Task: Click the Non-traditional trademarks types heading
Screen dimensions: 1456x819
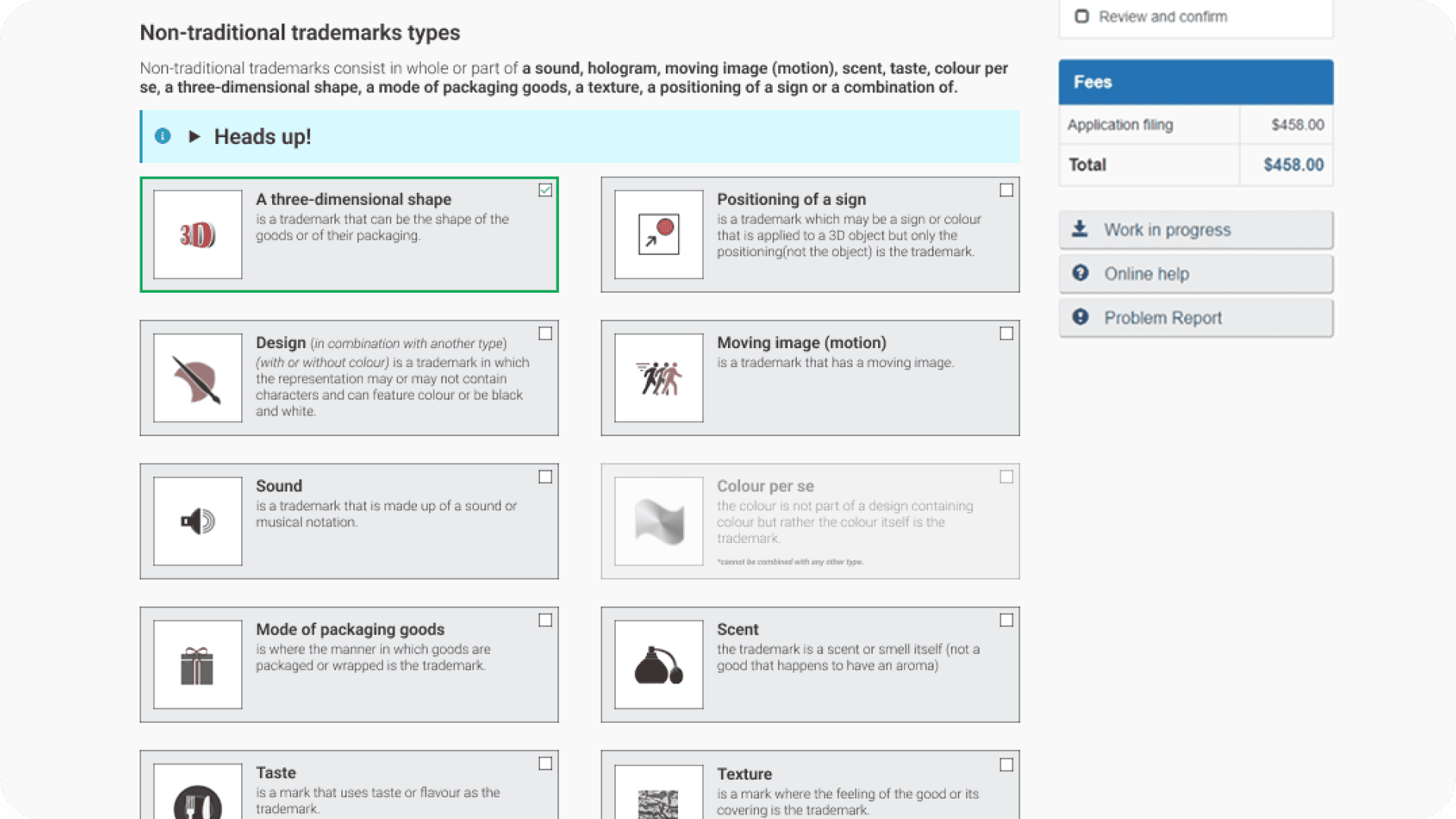Action: pyautogui.click(x=300, y=33)
